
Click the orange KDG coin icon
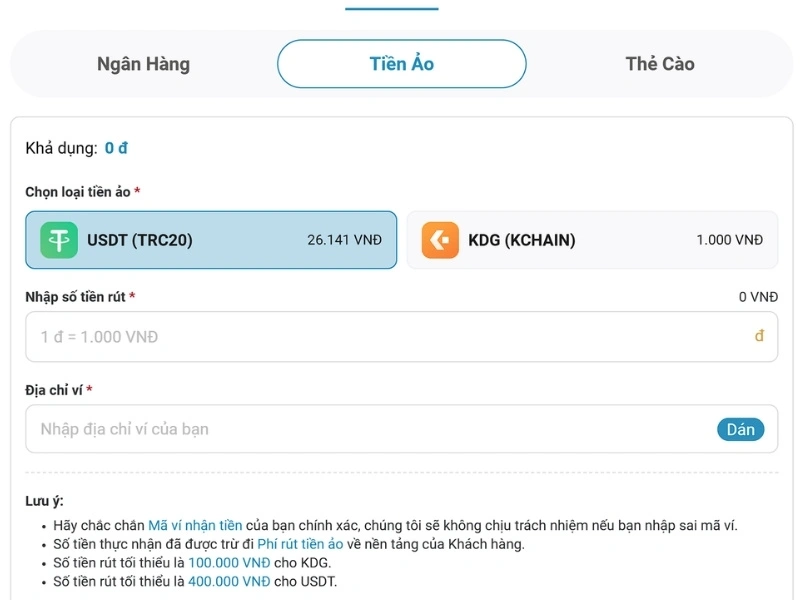(438, 240)
